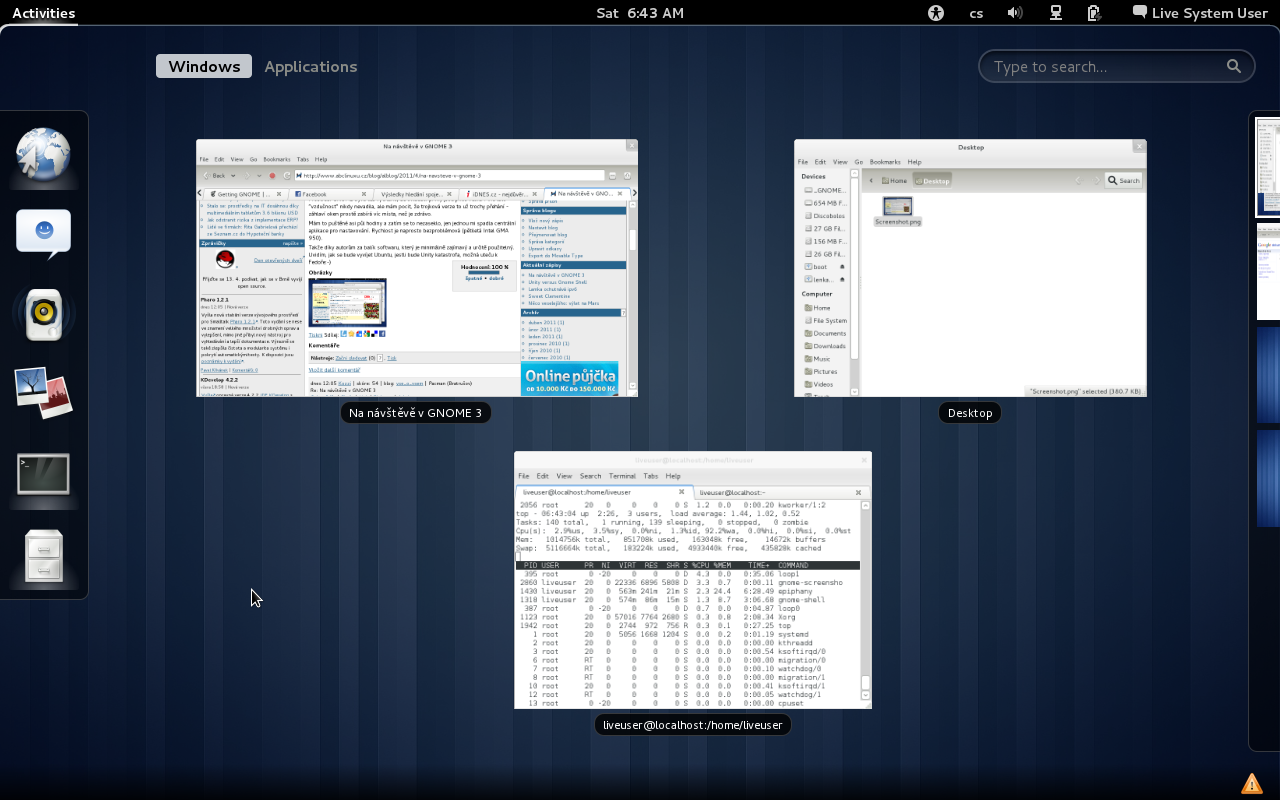Activate the liveuser terminal window thumbnail

point(693,580)
